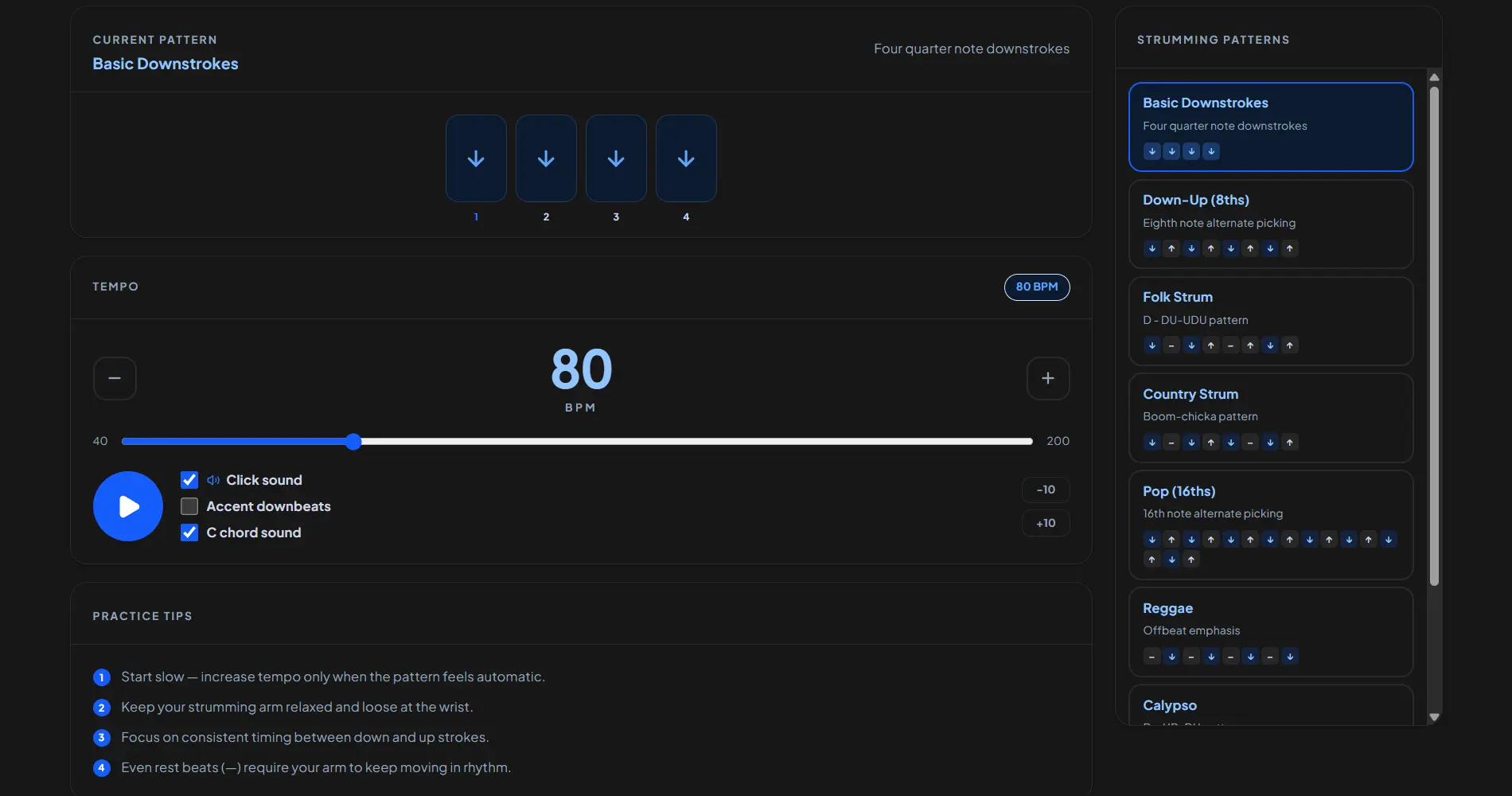Click the first down arrow in Country Strum card
This screenshot has width=1512, height=796.
(x=1152, y=443)
